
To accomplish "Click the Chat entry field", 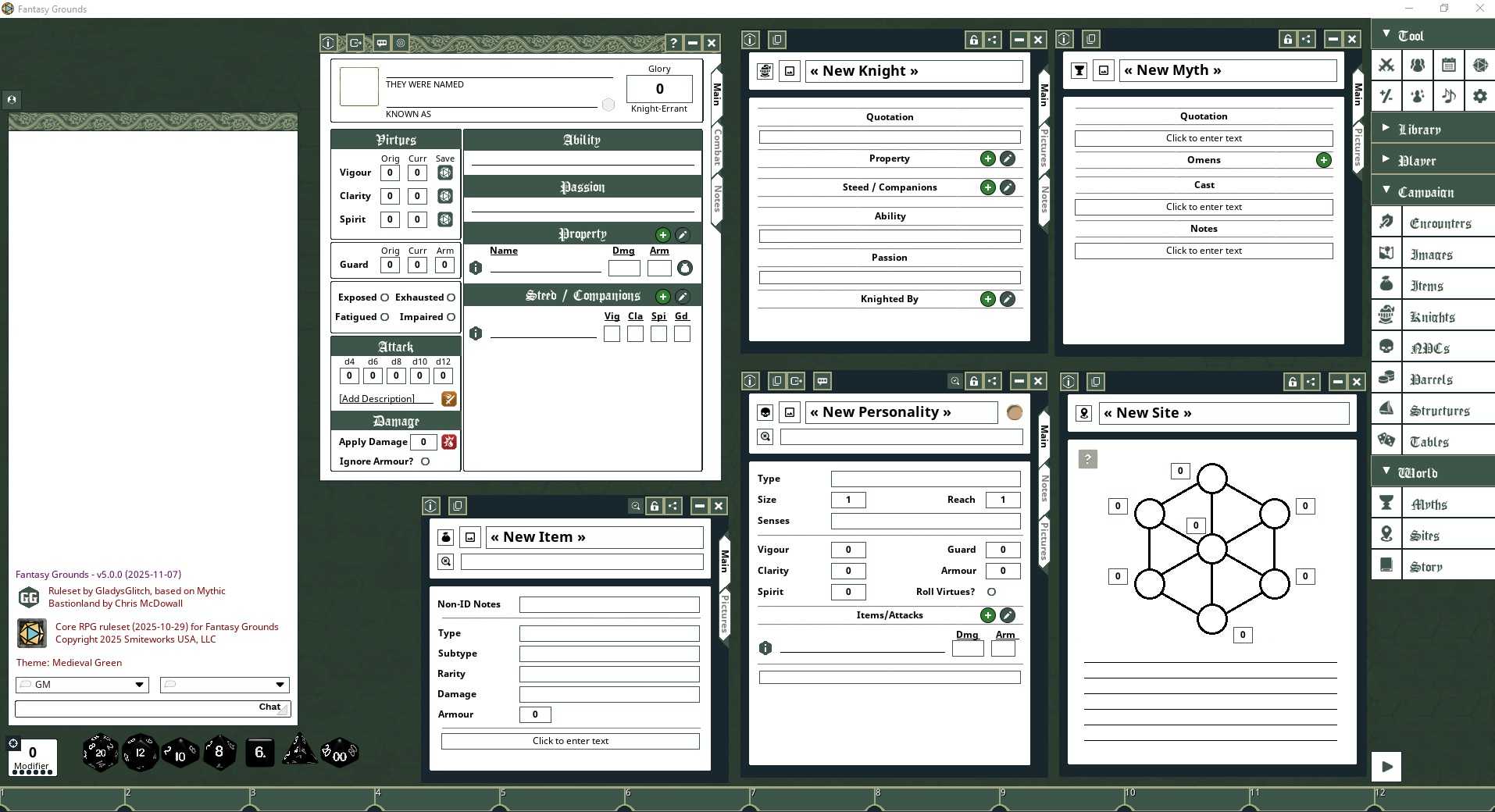I will pos(152,708).
